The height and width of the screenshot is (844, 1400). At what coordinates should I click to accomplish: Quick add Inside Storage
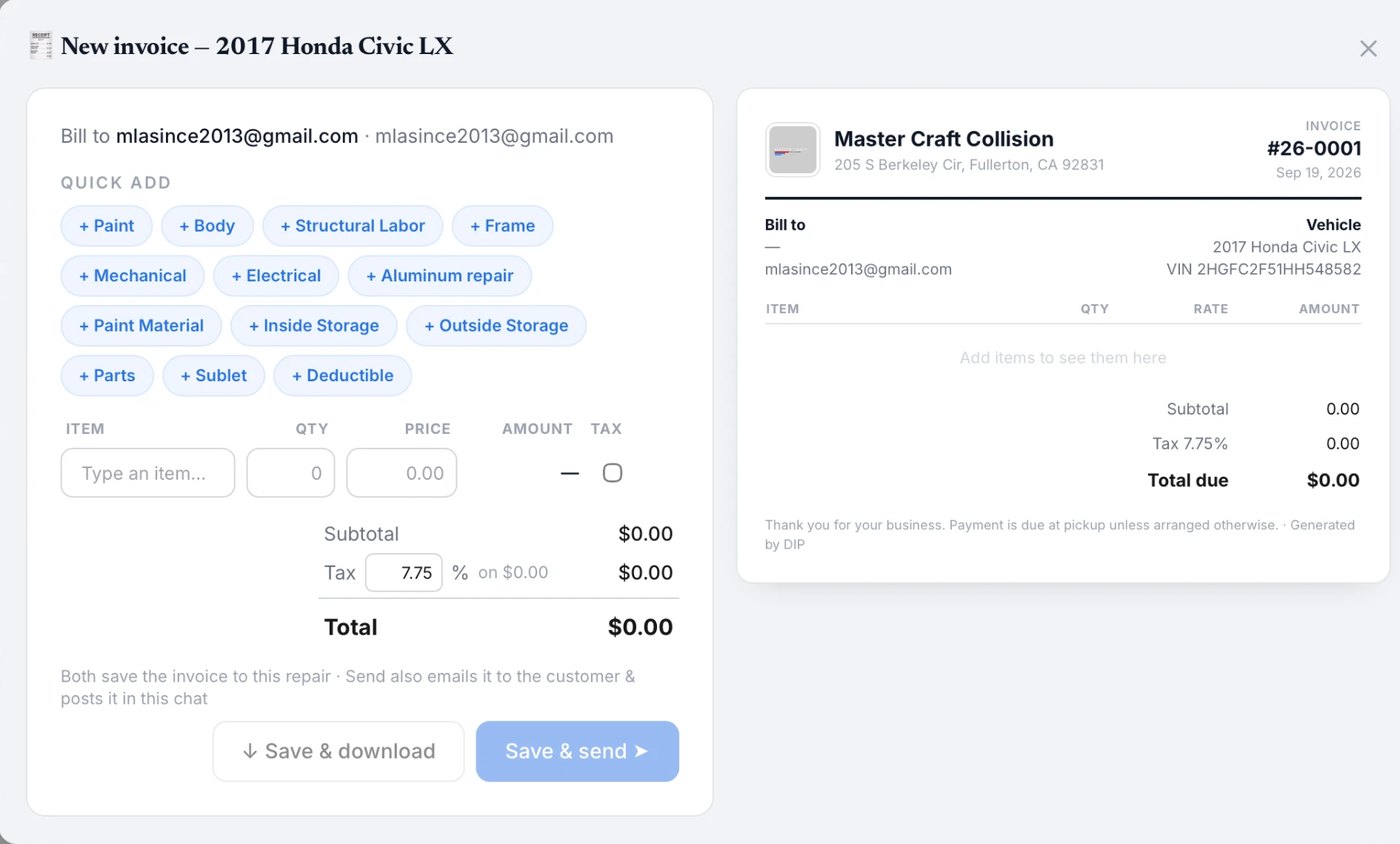point(314,326)
